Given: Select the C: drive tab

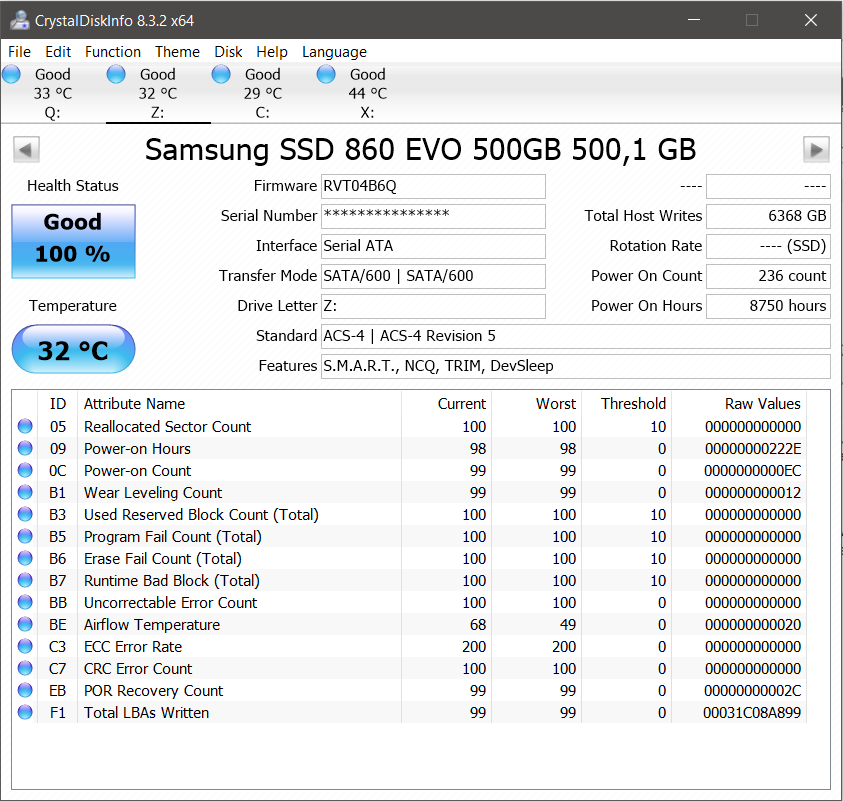Looking at the screenshot, I should coord(263,94).
